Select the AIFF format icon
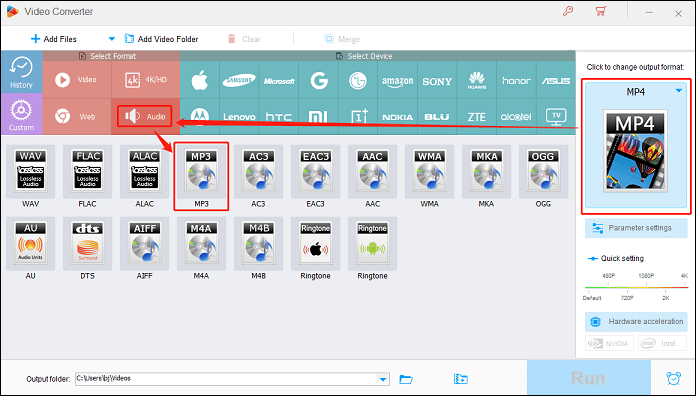The height and width of the screenshot is (396, 696). tap(145, 243)
